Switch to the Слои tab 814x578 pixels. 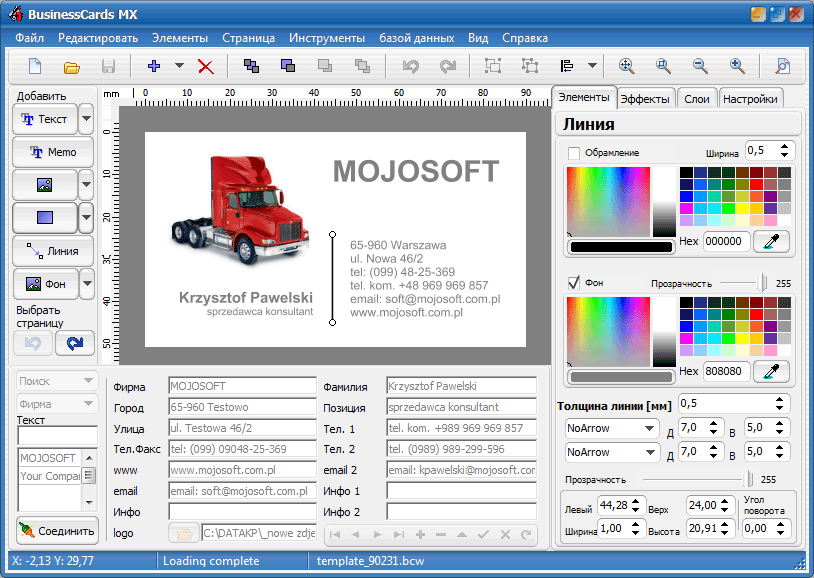(x=697, y=99)
